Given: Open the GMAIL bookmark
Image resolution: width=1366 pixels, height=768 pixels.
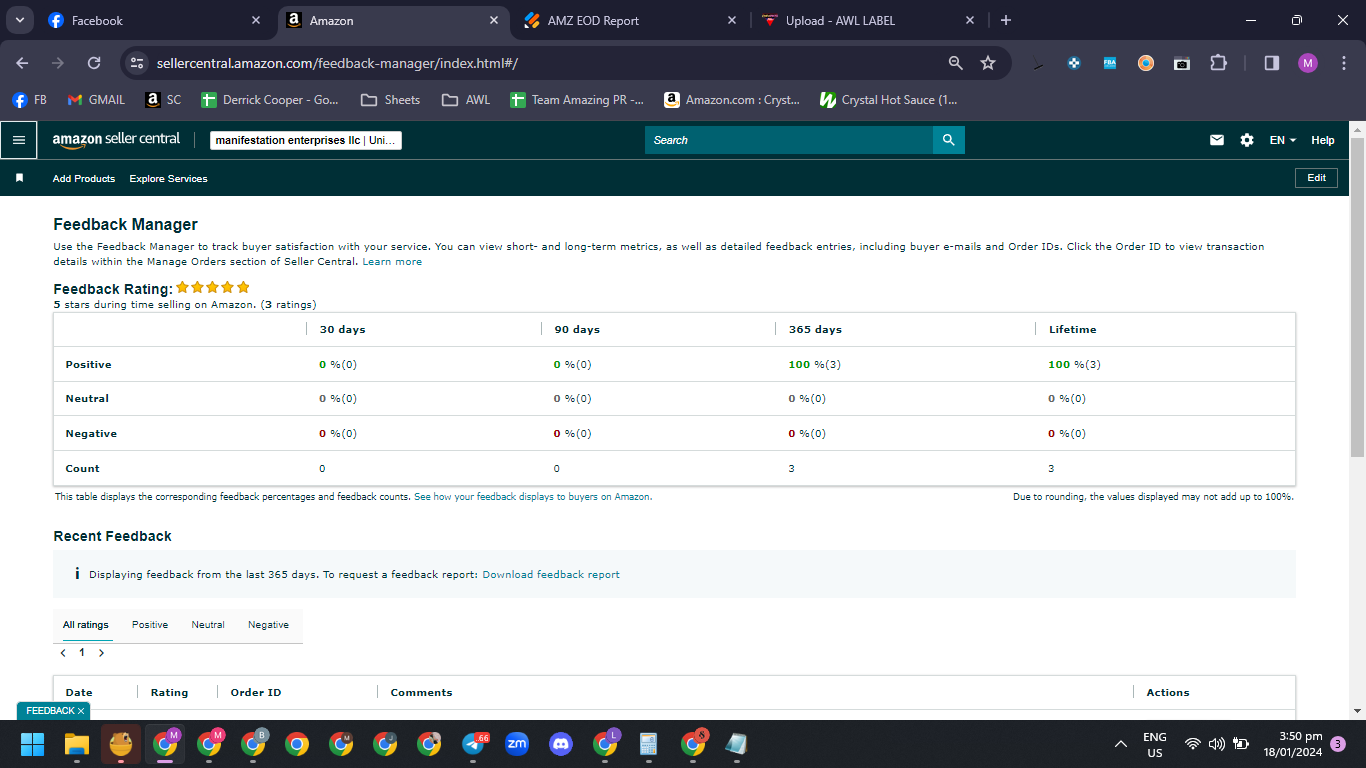Looking at the screenshot, I should tap(96, 100).
